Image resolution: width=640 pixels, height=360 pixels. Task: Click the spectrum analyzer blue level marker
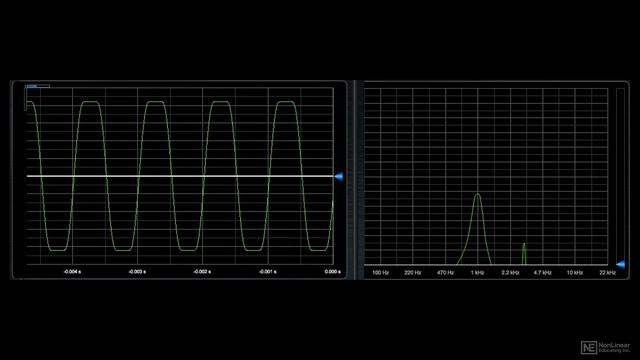click(x=620, y=264)
